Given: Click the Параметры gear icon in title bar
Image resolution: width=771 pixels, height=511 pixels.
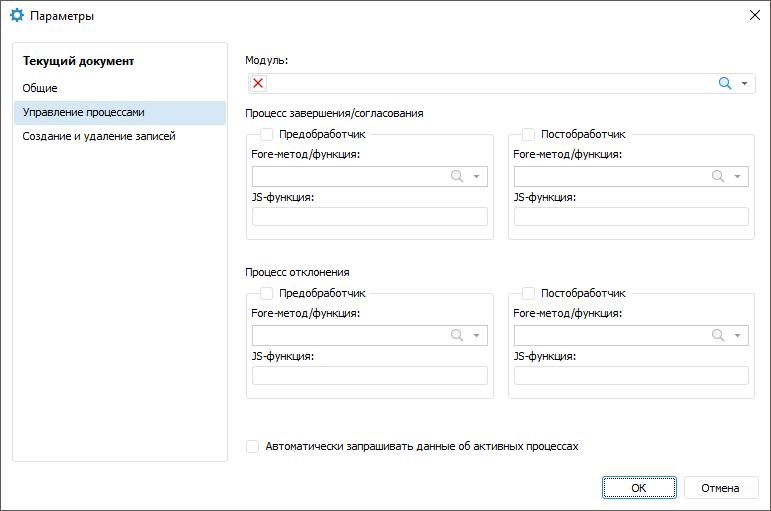Looking at the screenshot, I should (16, 16).
